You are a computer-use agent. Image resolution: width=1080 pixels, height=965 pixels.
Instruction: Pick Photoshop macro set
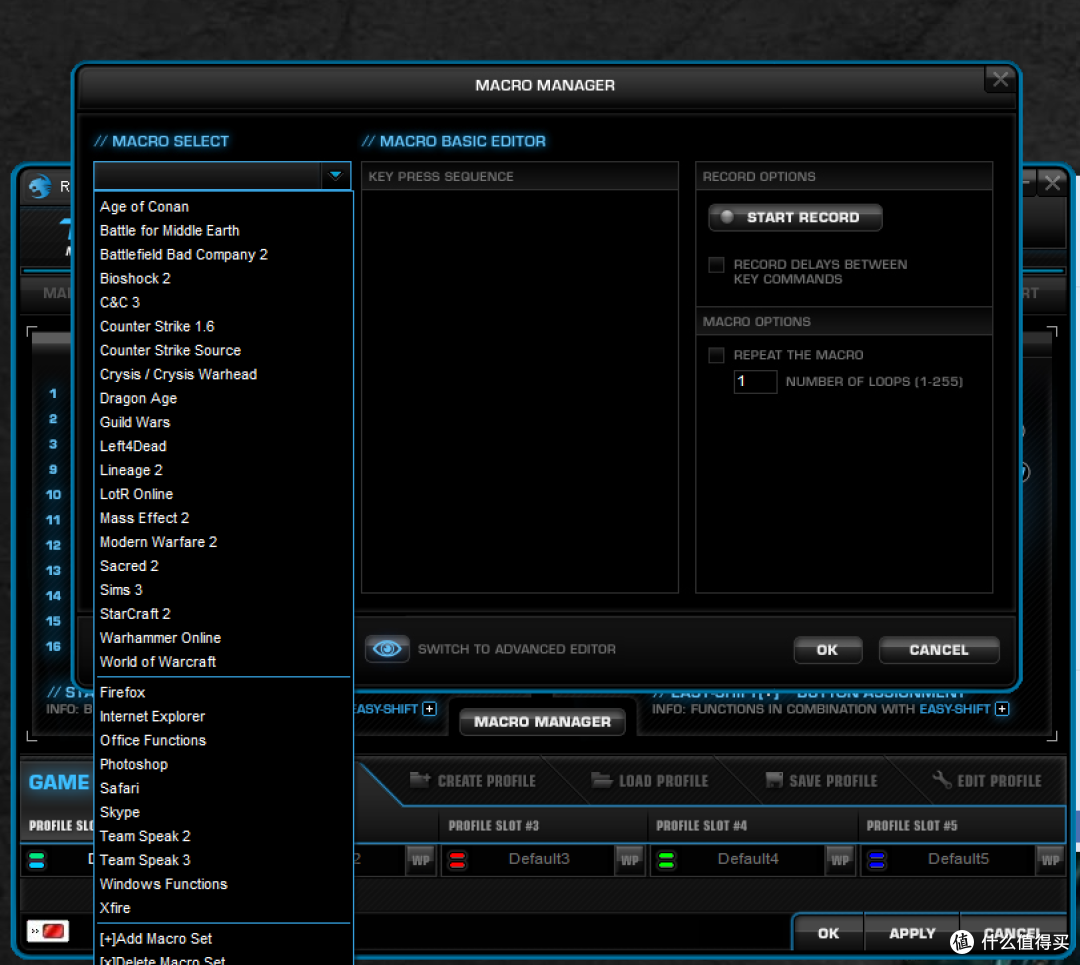click(x=134, y=765)
